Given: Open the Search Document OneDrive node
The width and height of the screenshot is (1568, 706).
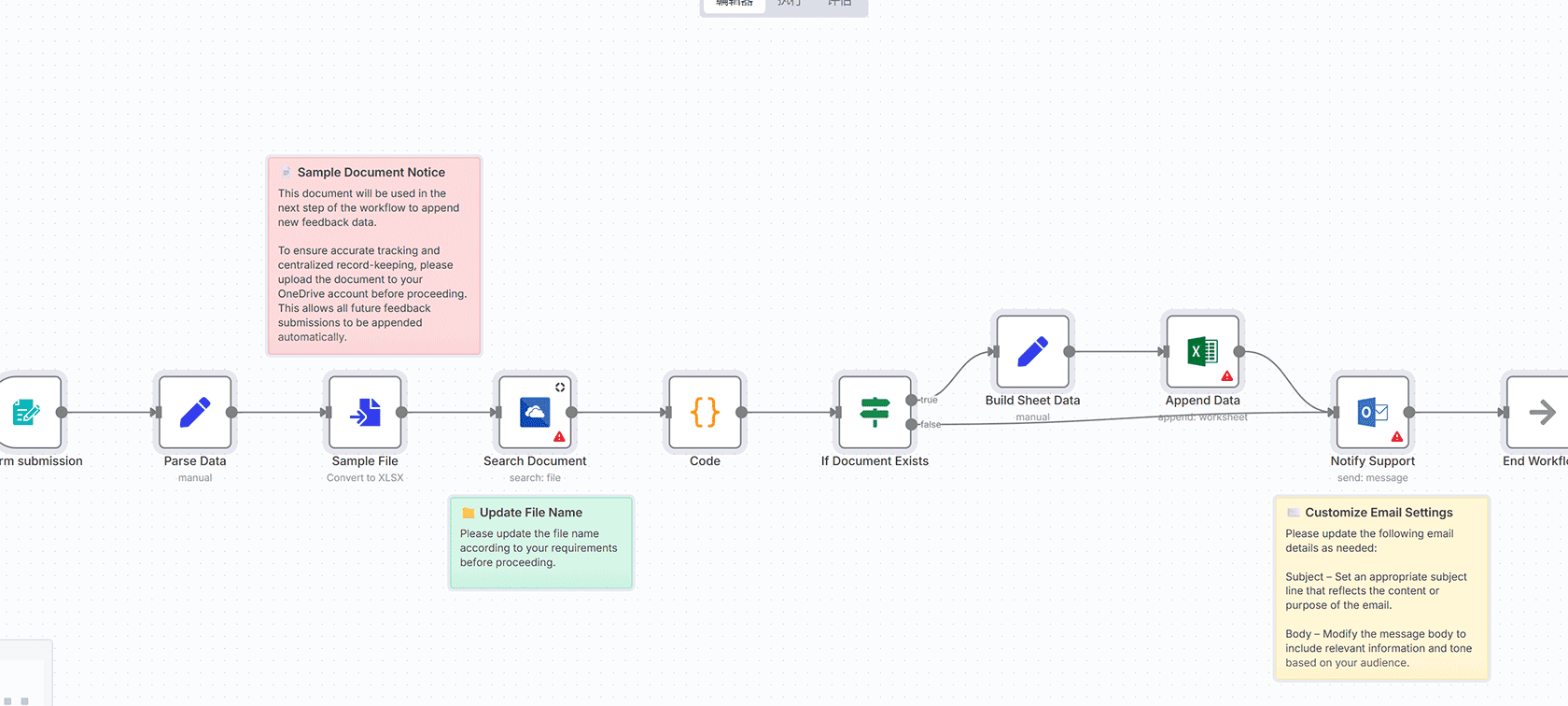Looking at the screenshot, I should pos(535,412).
